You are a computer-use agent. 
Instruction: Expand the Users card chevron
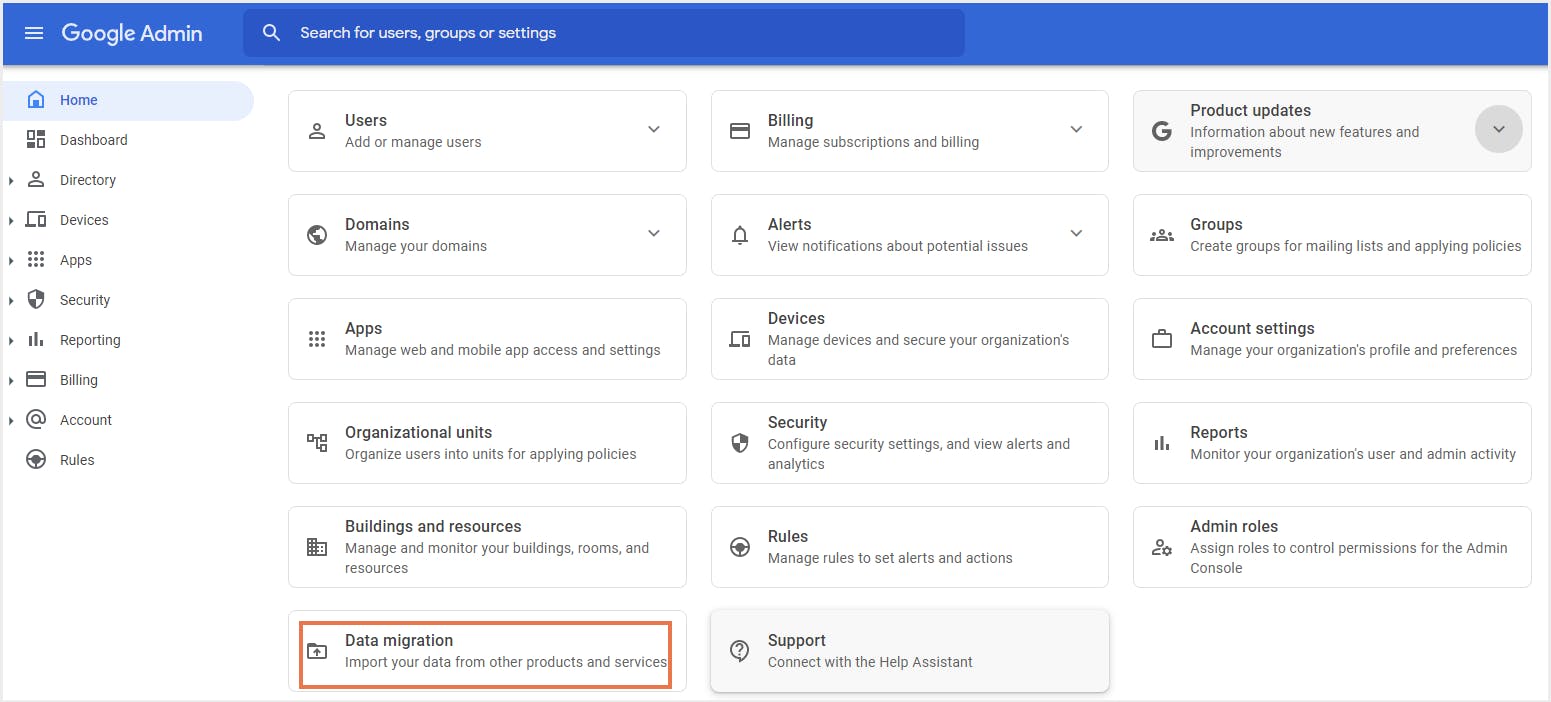[x=654, y=130]
